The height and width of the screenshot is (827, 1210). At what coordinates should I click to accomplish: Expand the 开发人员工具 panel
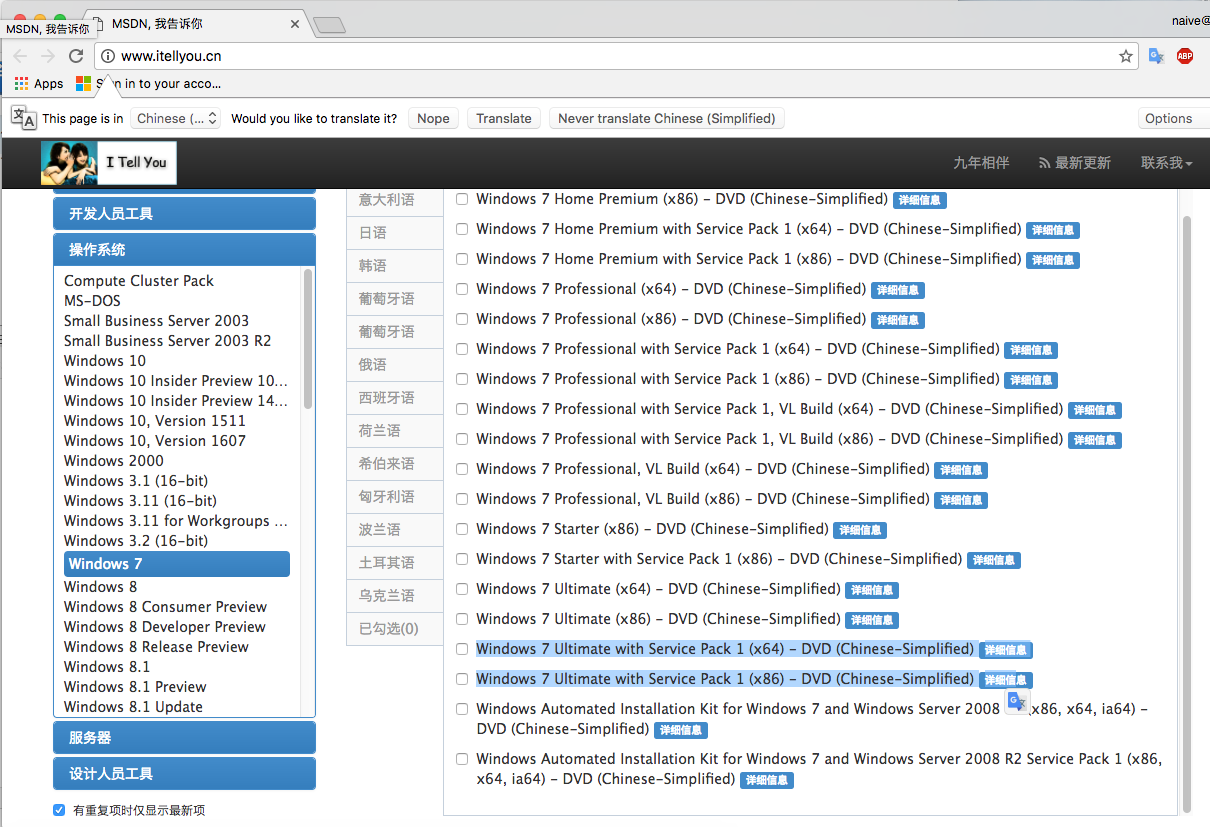[x=184, y=214]
